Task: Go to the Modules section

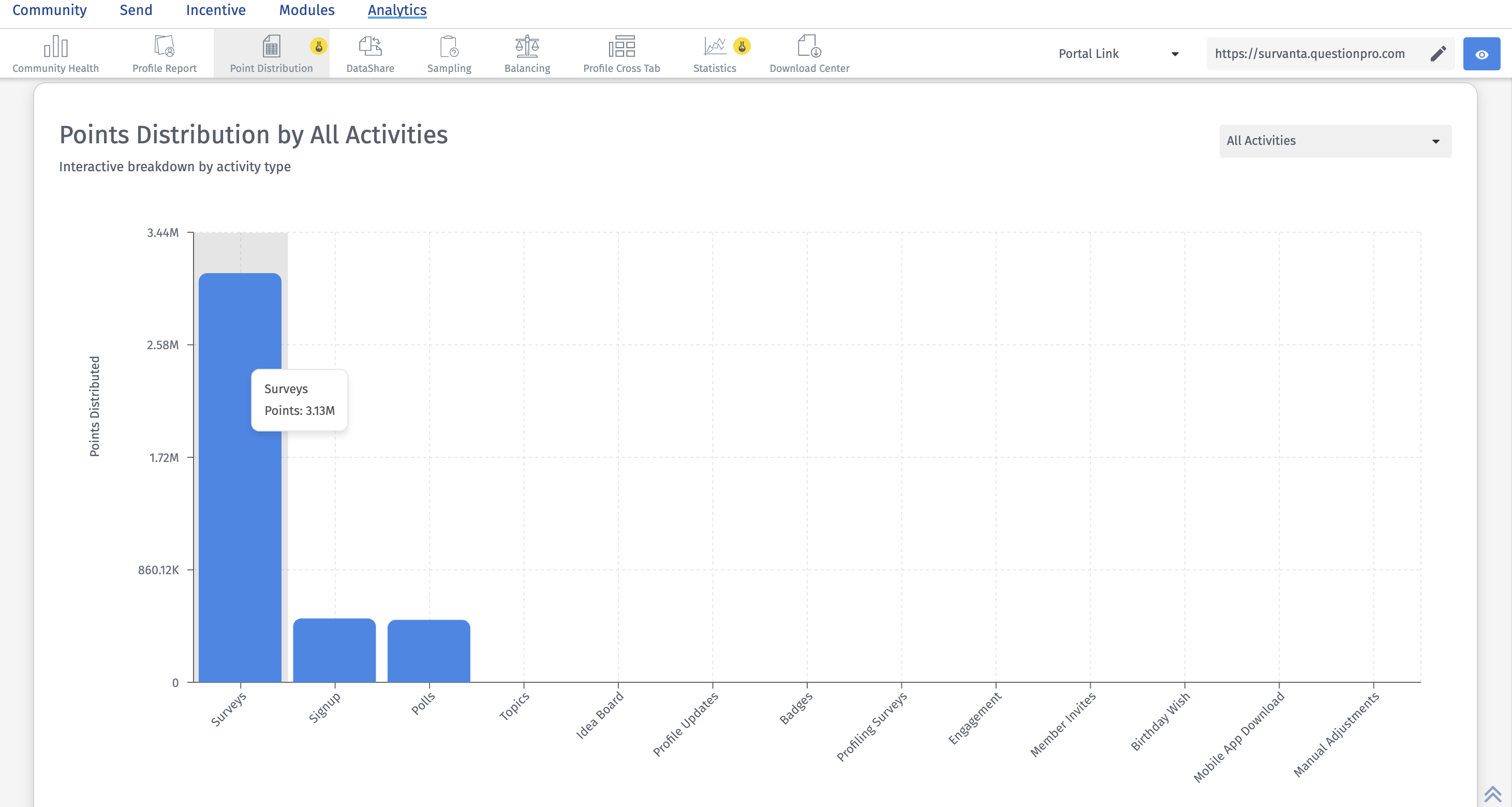Action: [x=306, y=10]
